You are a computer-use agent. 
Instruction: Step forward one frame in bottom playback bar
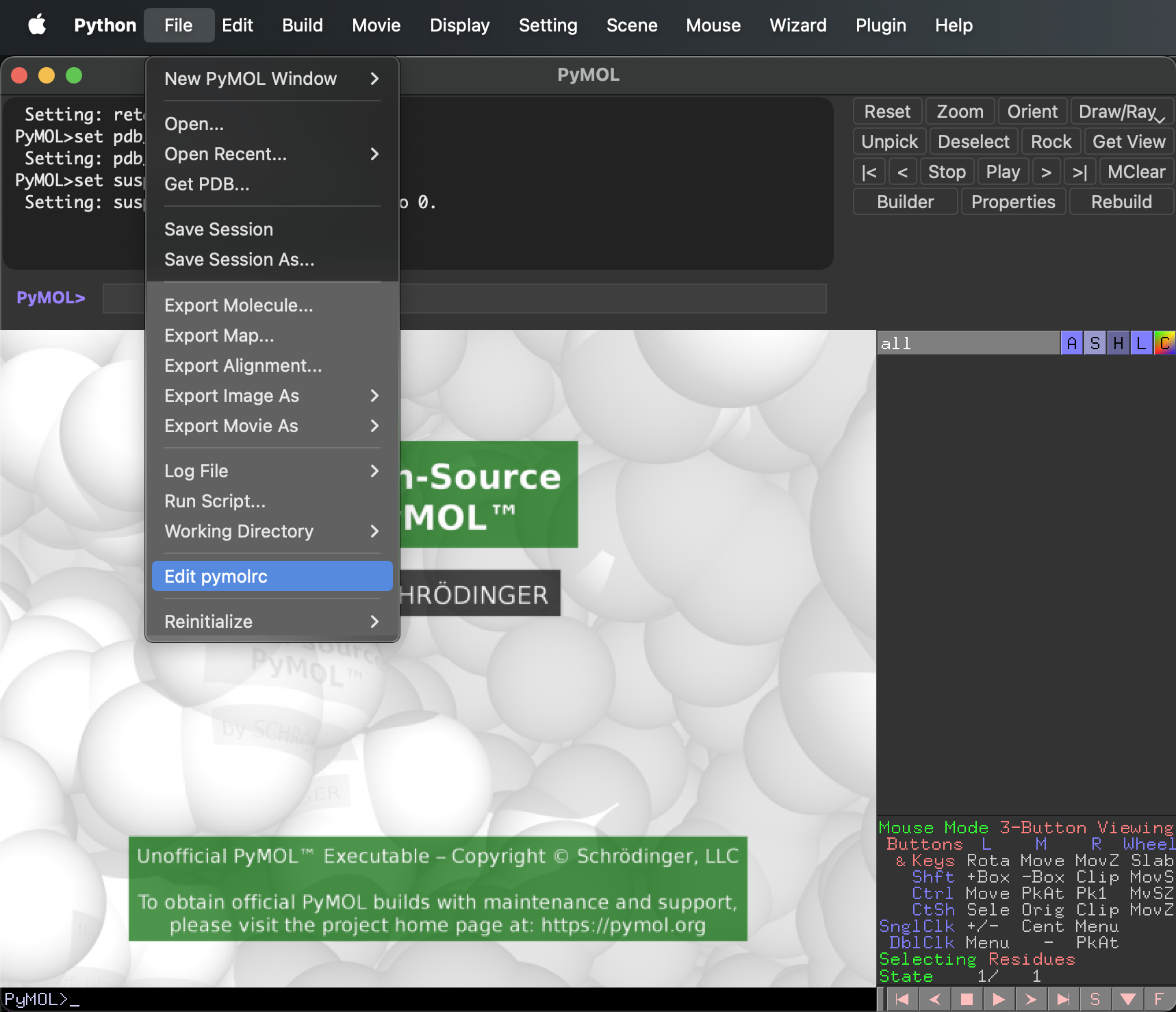(1031, 999)
